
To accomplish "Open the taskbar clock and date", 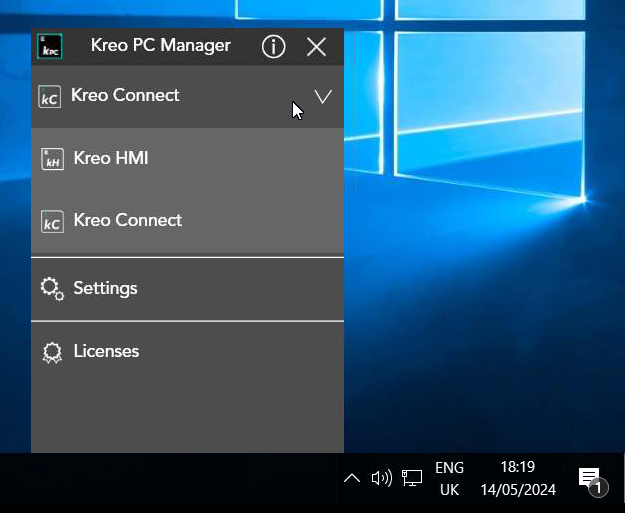I will [x=517, y=479].
